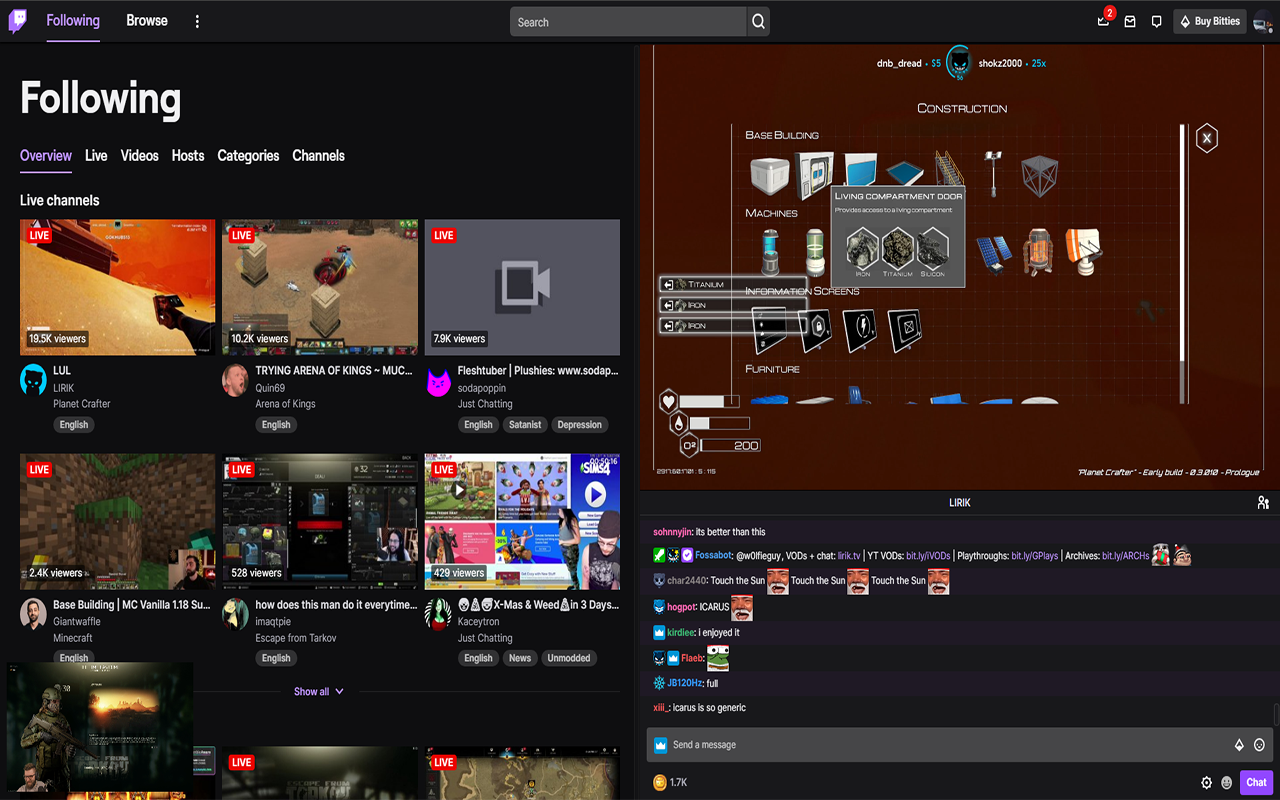The width and height of the screenshot is (1280, 800).
Task: Click the channel points coin icon showing 1.7K
Action: [660, 783]
